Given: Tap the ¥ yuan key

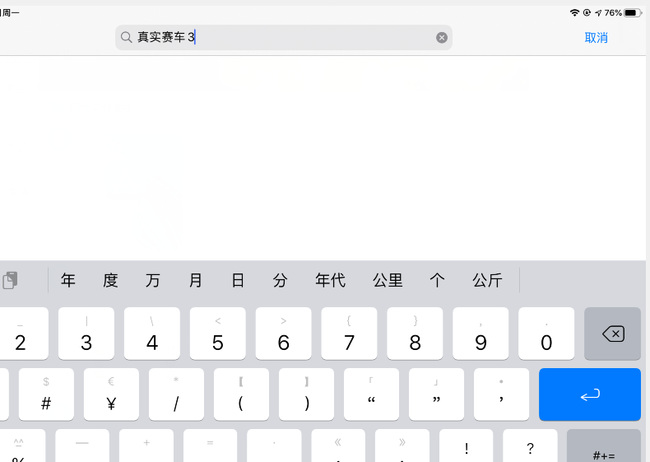Looking at the screenshot, I should pyautogui.click(x=111, y=394).
